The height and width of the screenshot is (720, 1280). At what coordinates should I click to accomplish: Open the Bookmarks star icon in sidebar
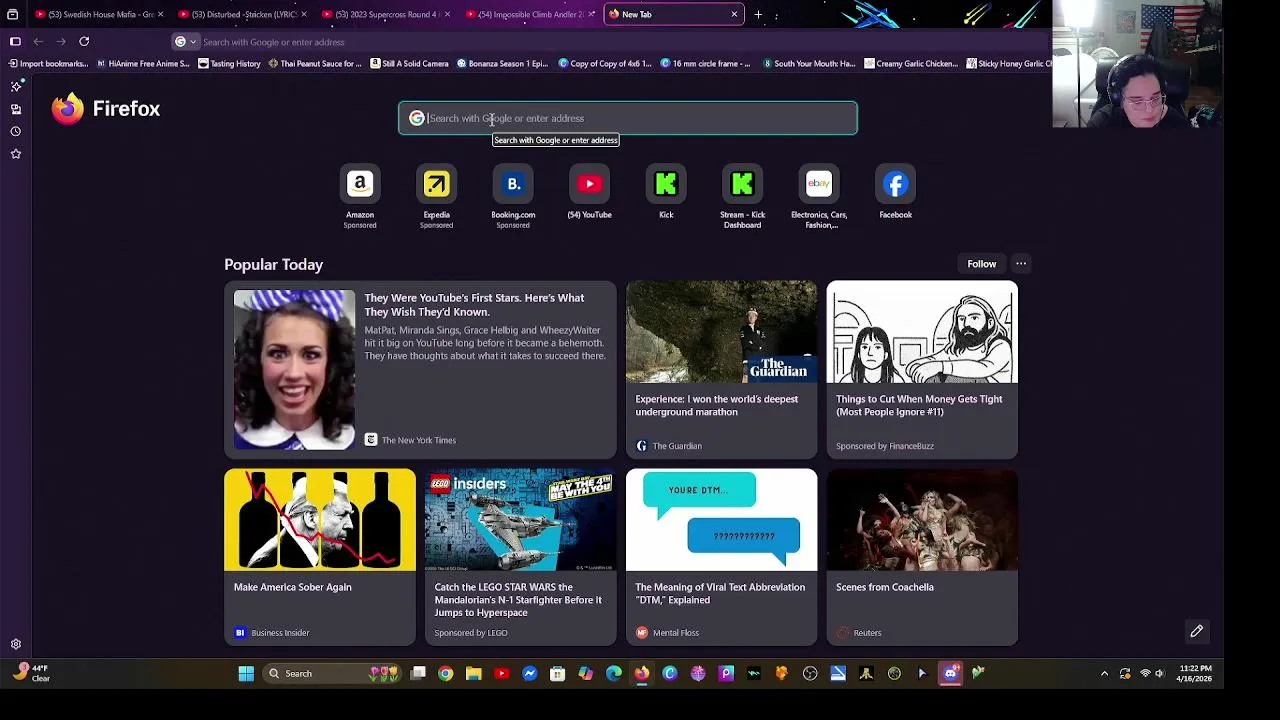click(x=16, y=154)
